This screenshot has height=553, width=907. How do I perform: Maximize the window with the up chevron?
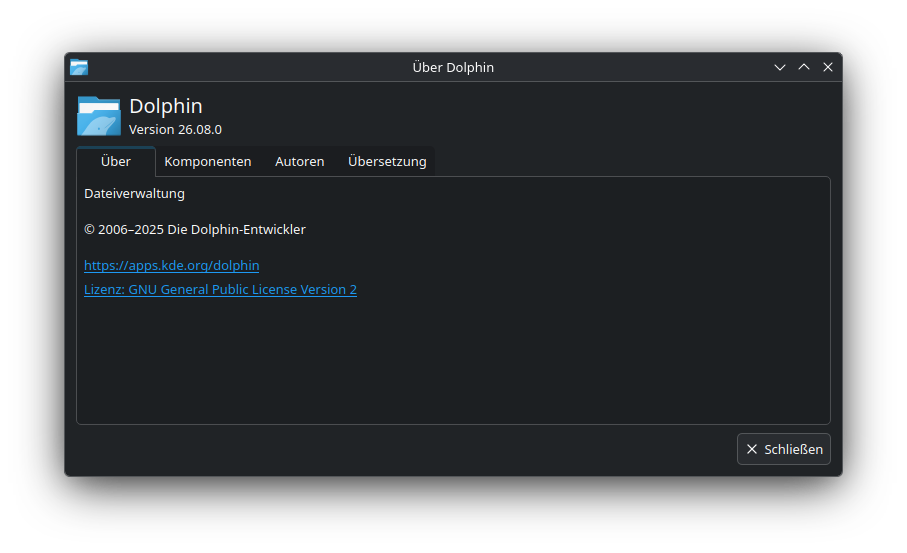(x=804, y=67)
